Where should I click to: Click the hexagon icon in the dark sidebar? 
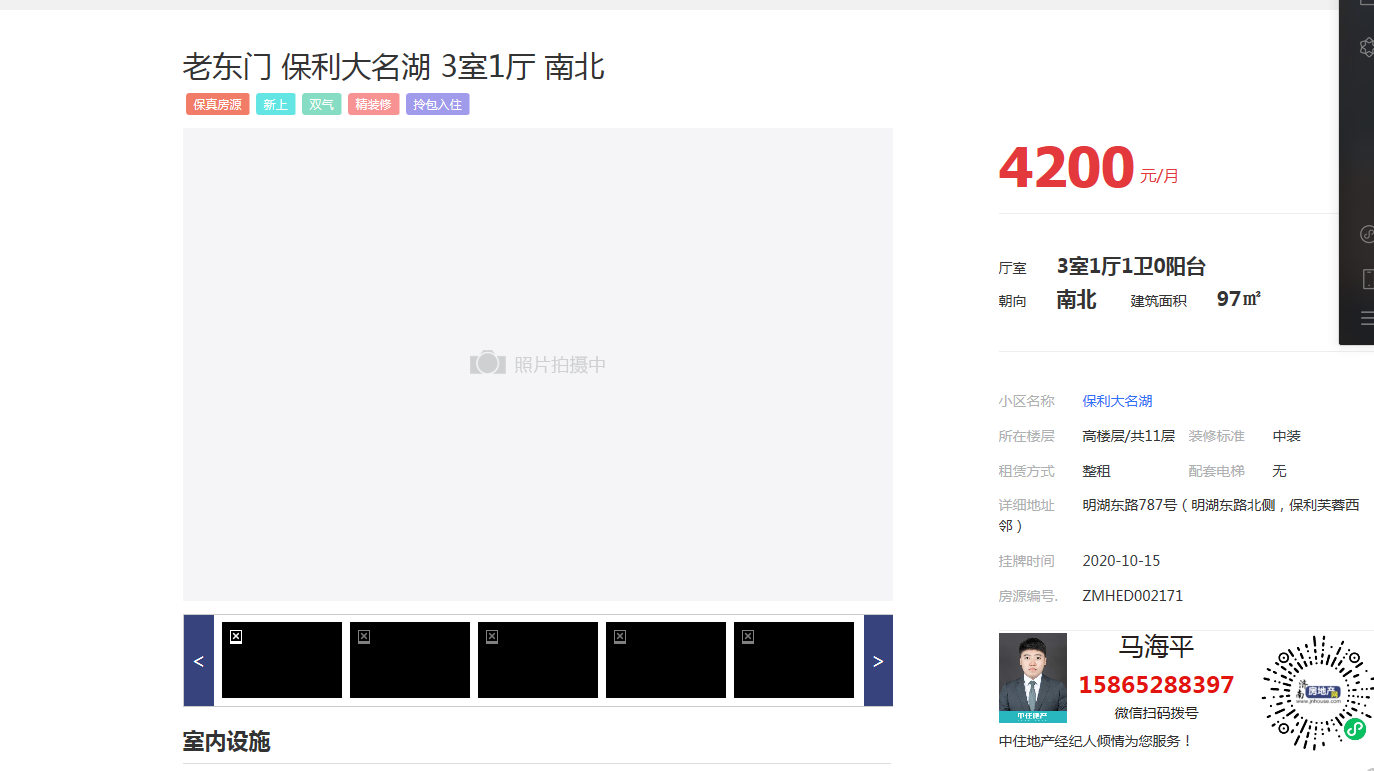click(x=1367, y=47)
